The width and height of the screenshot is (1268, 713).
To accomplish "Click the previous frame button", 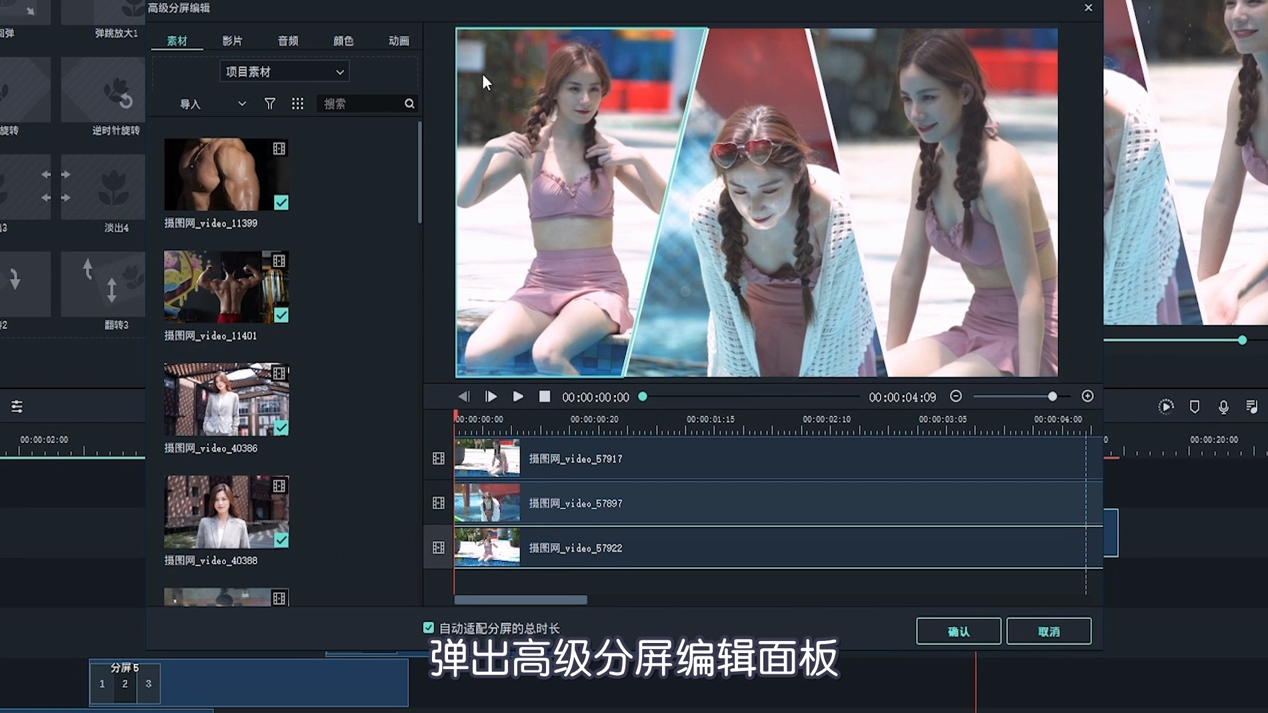I will (x=464, y=397).
